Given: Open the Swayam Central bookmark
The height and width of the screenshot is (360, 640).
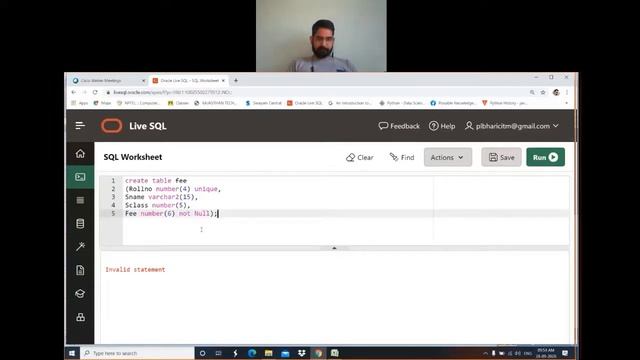Looking at the screenshot, I should click(x=263, y=103).
